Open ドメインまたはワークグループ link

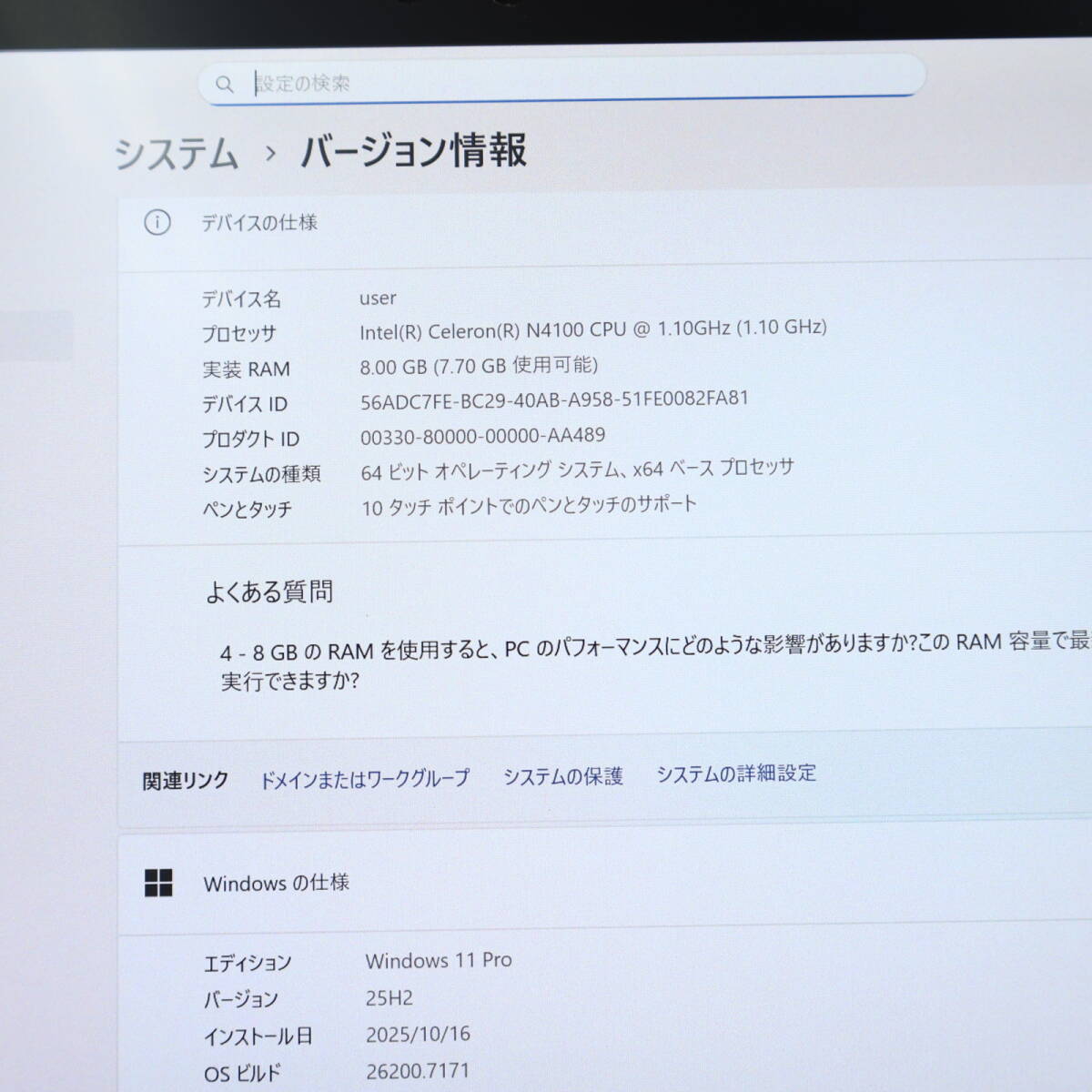coord(365,779)
